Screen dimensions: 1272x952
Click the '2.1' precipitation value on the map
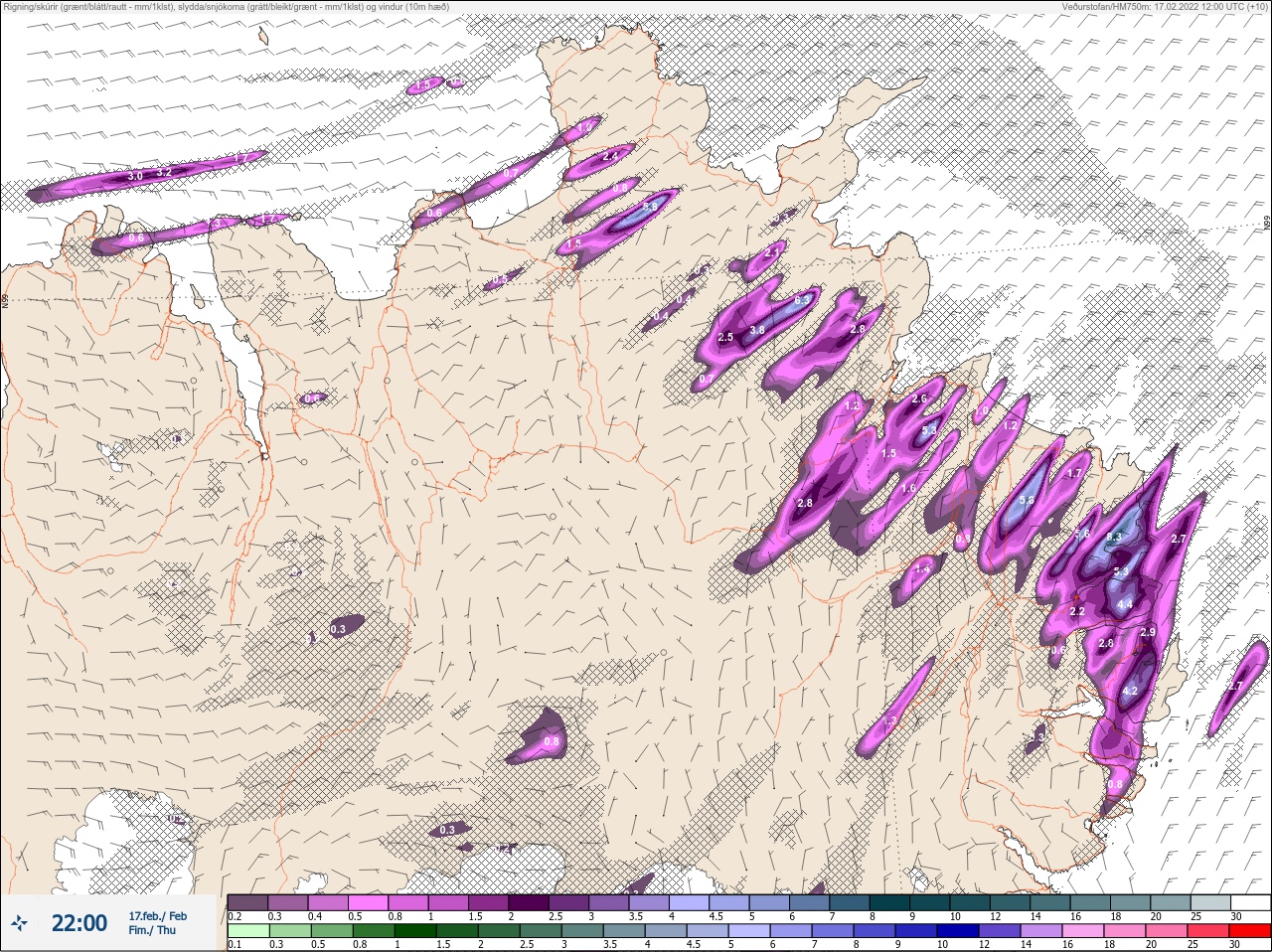773,253
